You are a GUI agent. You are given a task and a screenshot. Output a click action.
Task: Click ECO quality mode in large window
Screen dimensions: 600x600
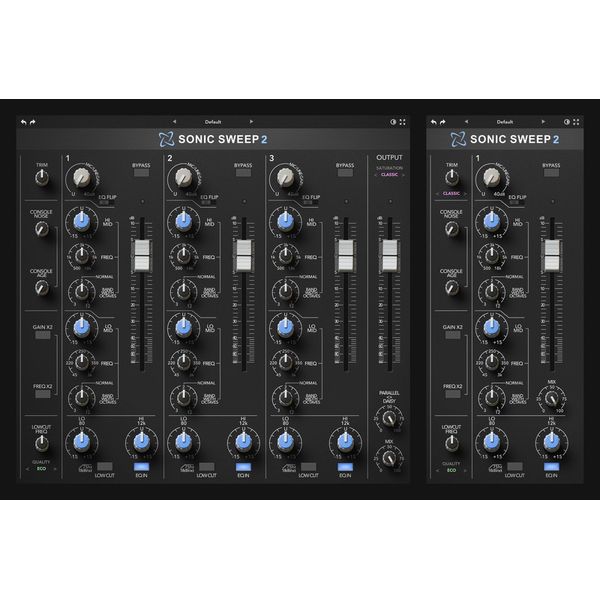pyautogui.click(x=41, y=469)
